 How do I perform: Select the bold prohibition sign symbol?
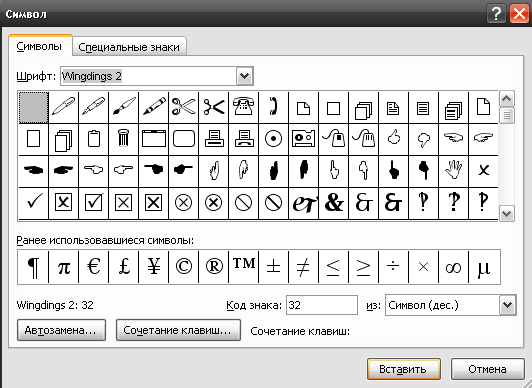[273, 203]
